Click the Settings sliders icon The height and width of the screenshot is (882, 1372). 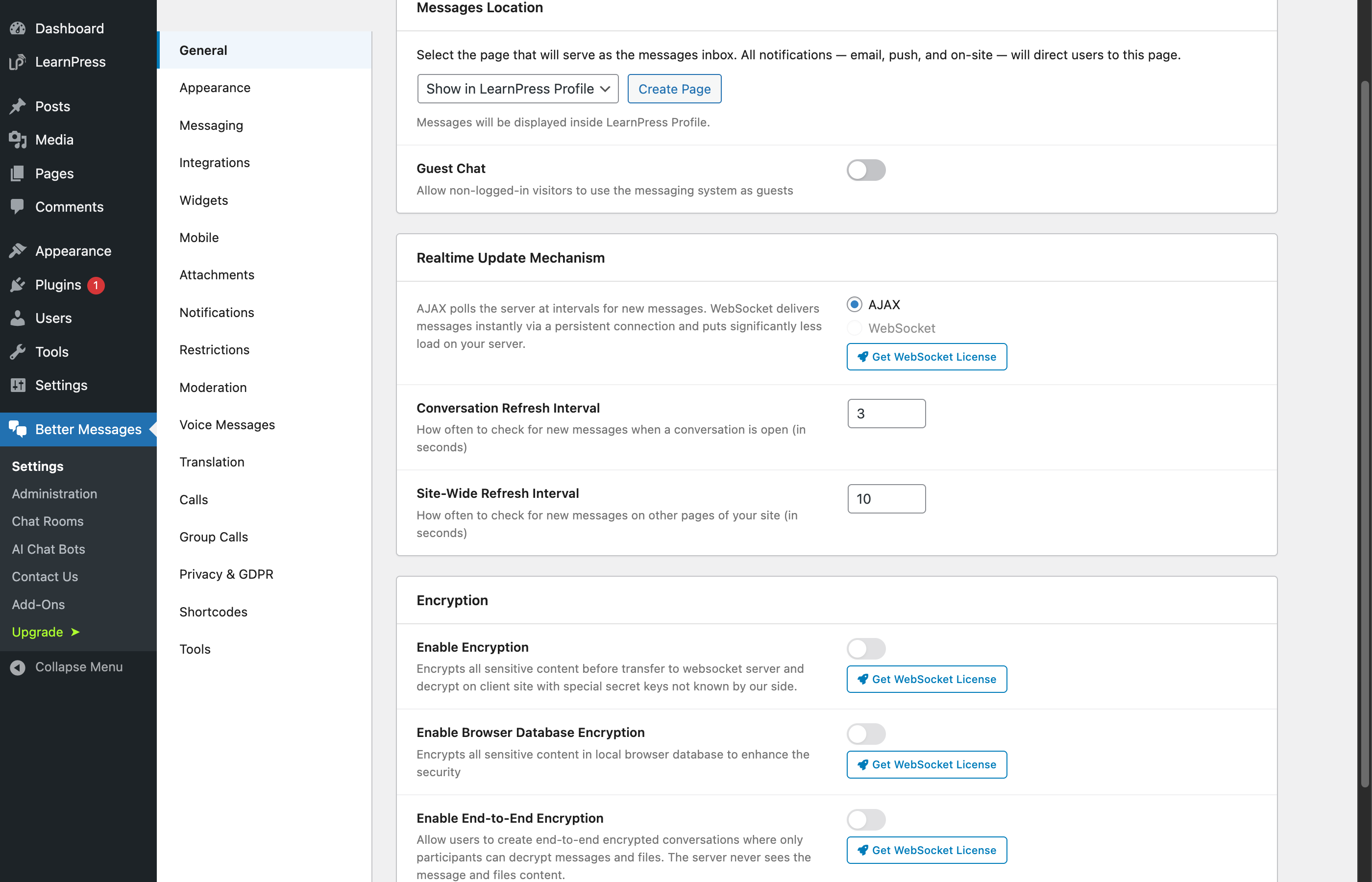(18, 385)
